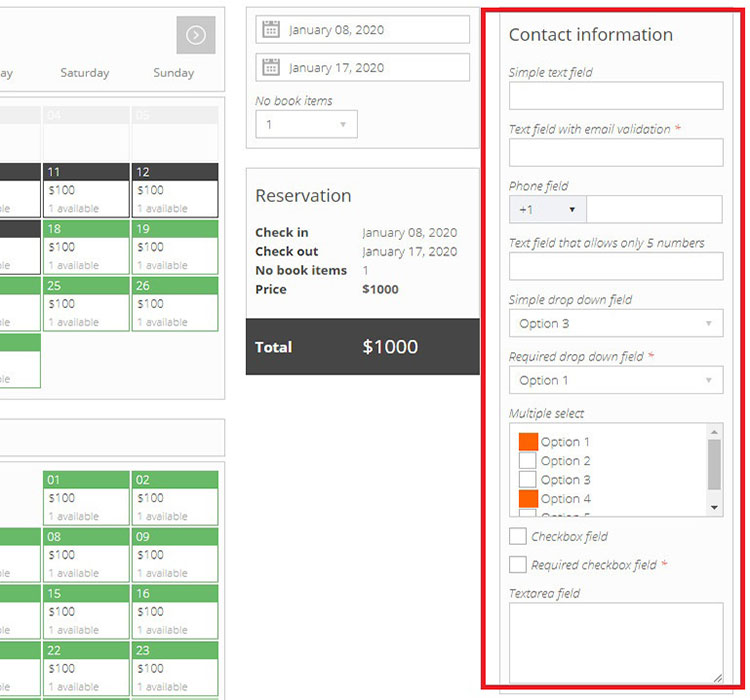The width and height of the screenshot is (750, 700).
Task: Check Option 3 in Multiple select
Action: click(528, 479)
